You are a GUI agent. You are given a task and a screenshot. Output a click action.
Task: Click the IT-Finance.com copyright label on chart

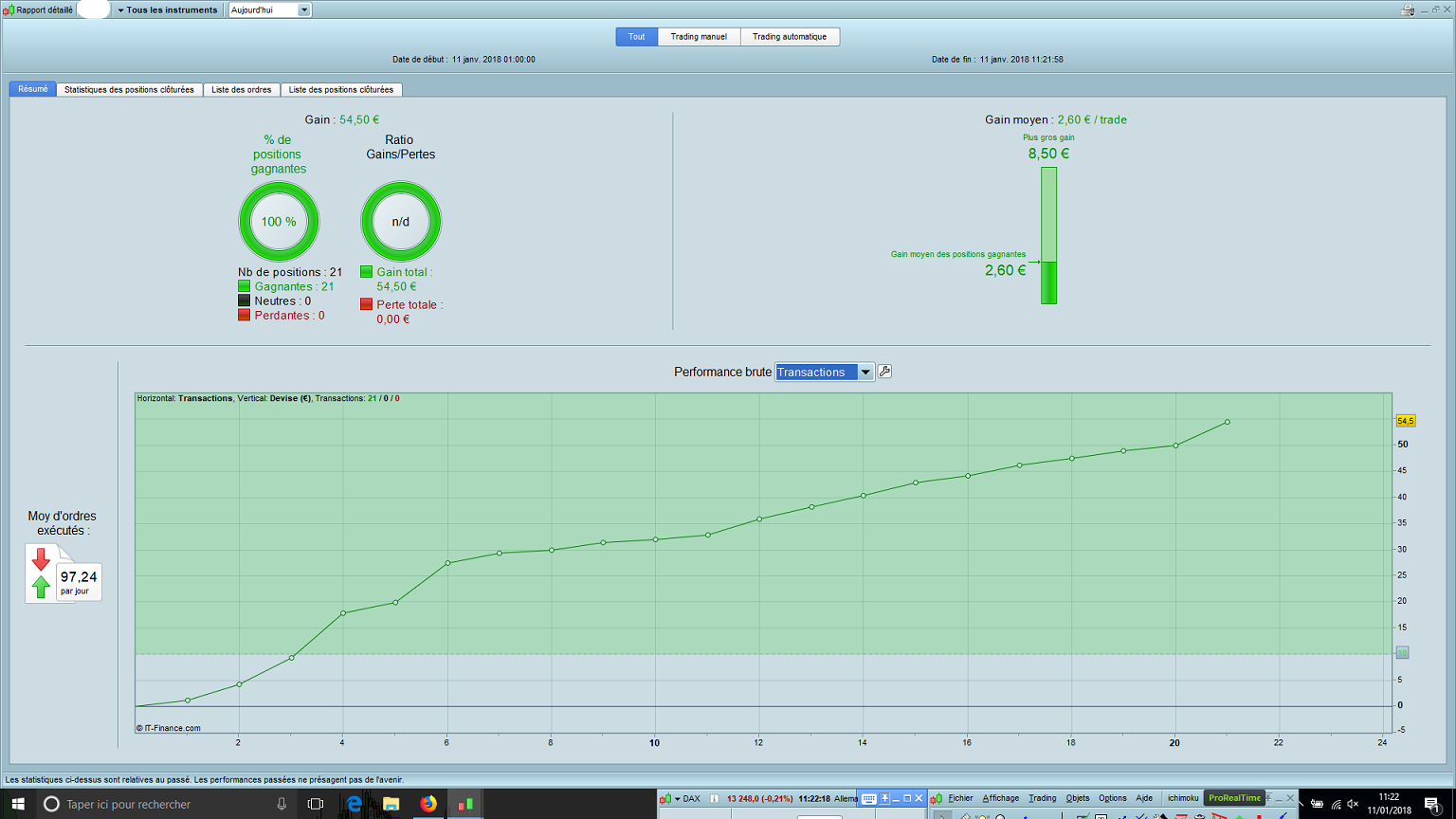pyautogui.click(x=168, y=728)
